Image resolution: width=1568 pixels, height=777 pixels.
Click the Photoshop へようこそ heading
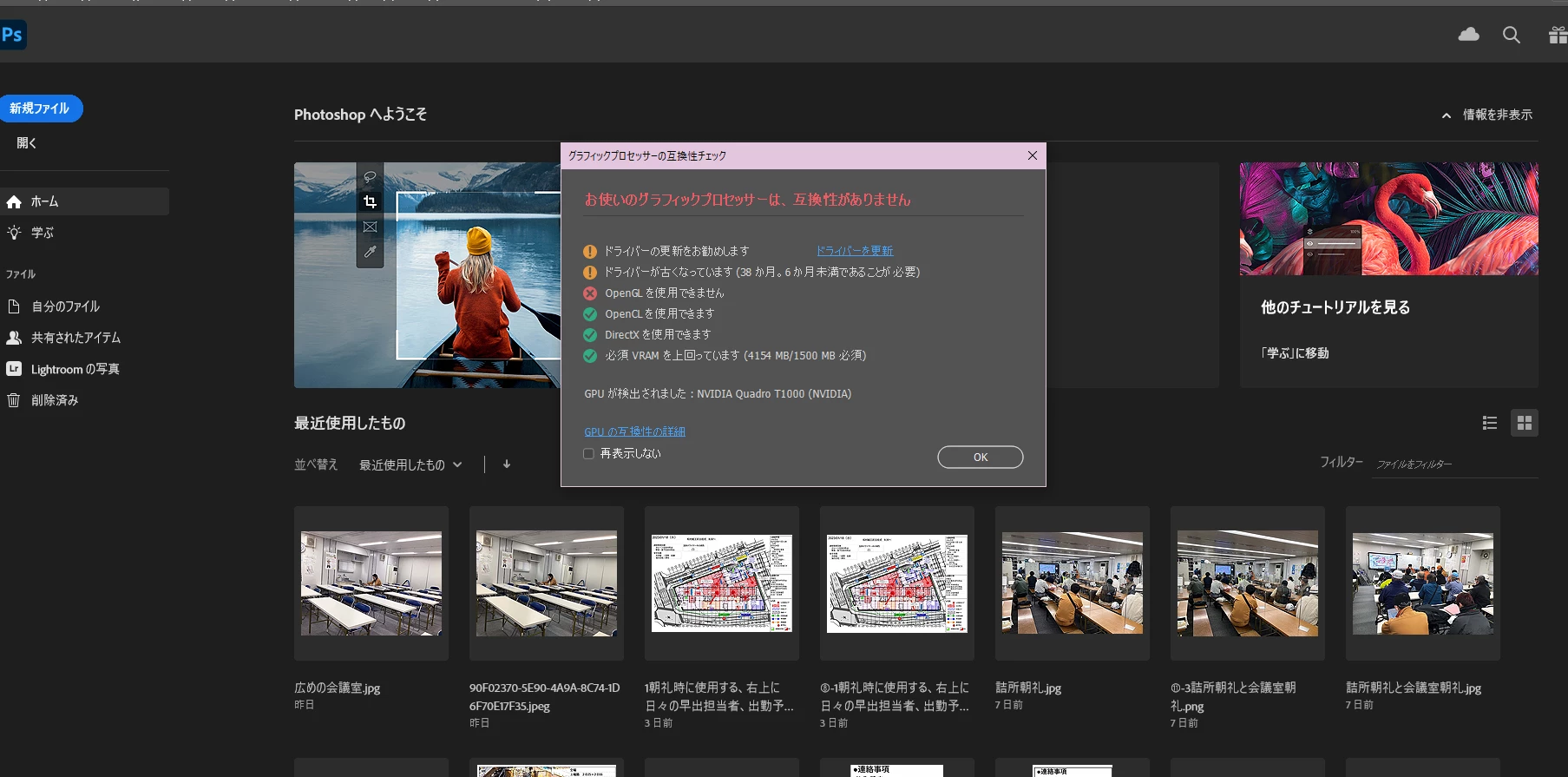tap(360, 115)
